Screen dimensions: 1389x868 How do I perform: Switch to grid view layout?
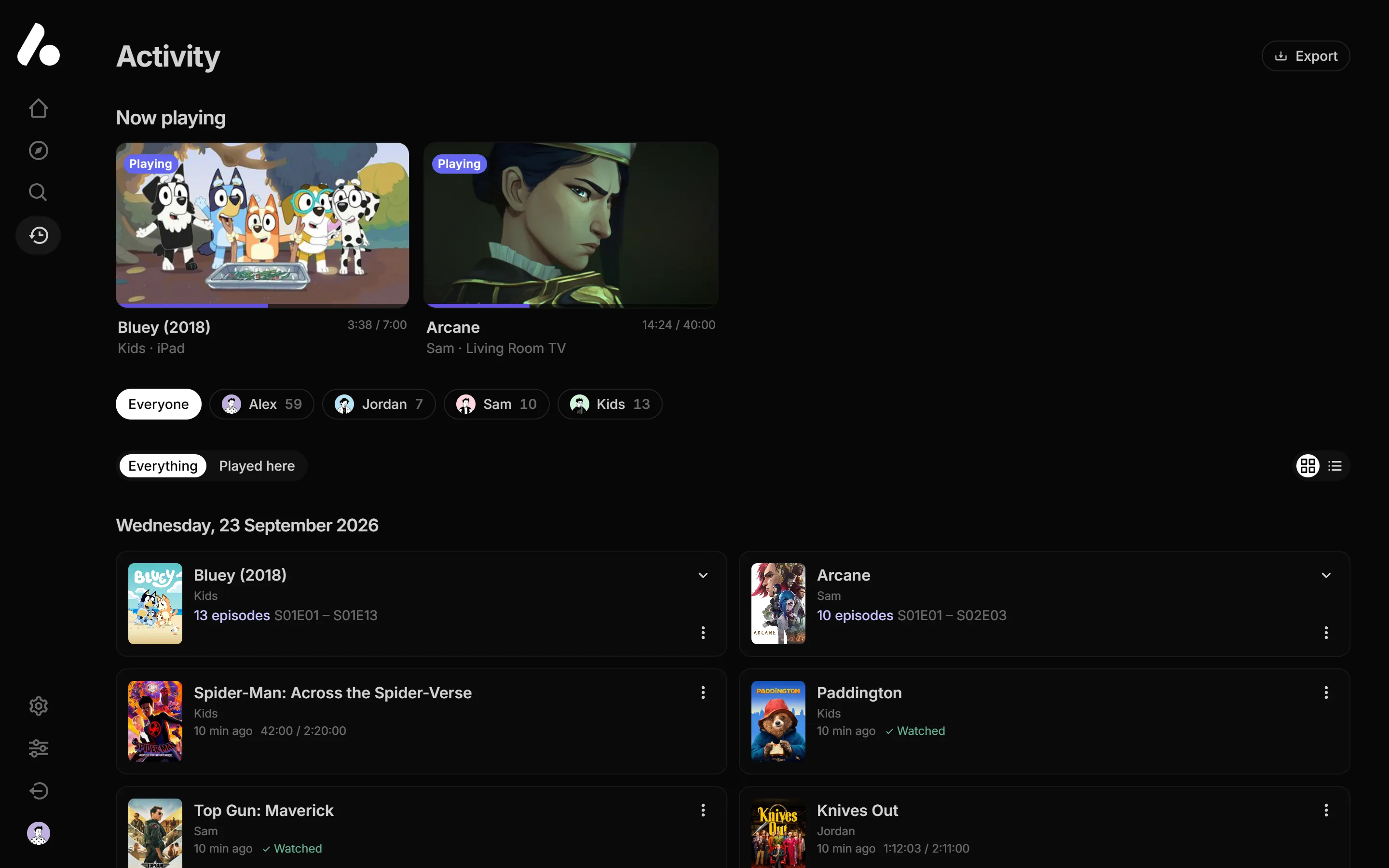1308,465
